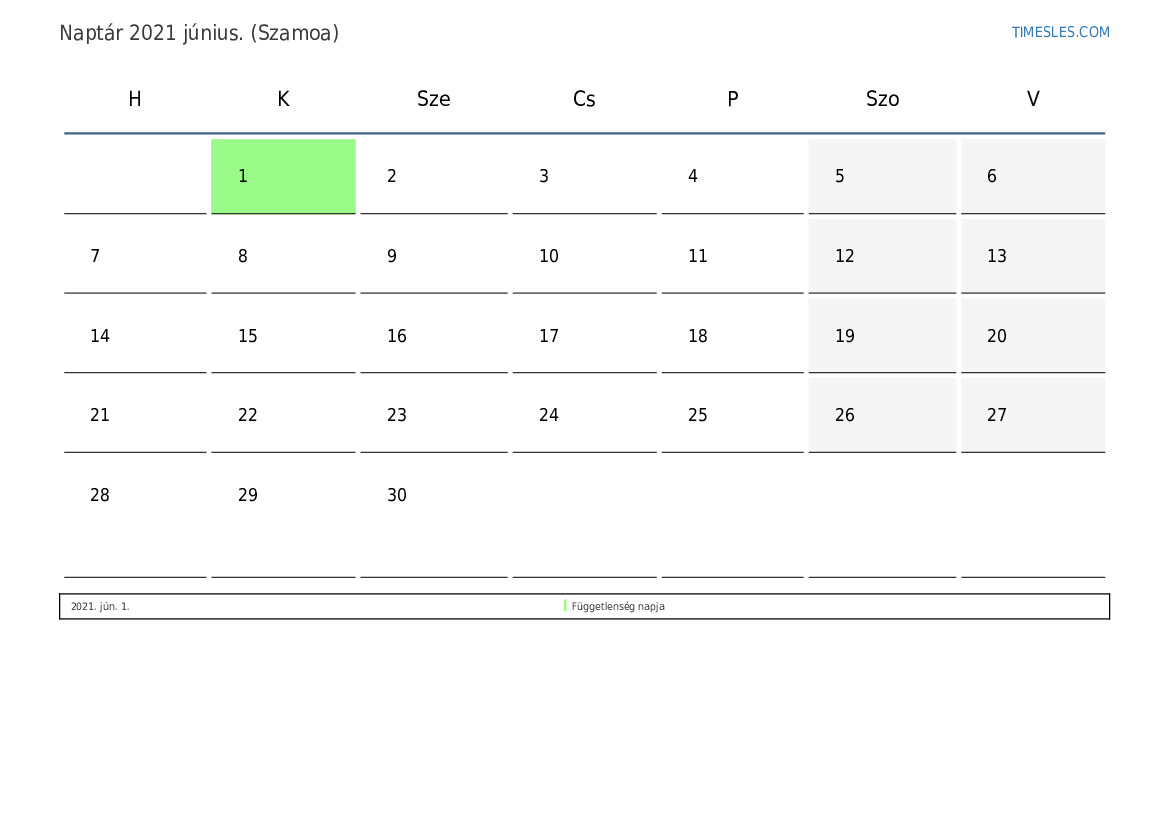Open the TIMESLES.COM link
The height and width of the screenshot is (827, 1169).
1060,32
